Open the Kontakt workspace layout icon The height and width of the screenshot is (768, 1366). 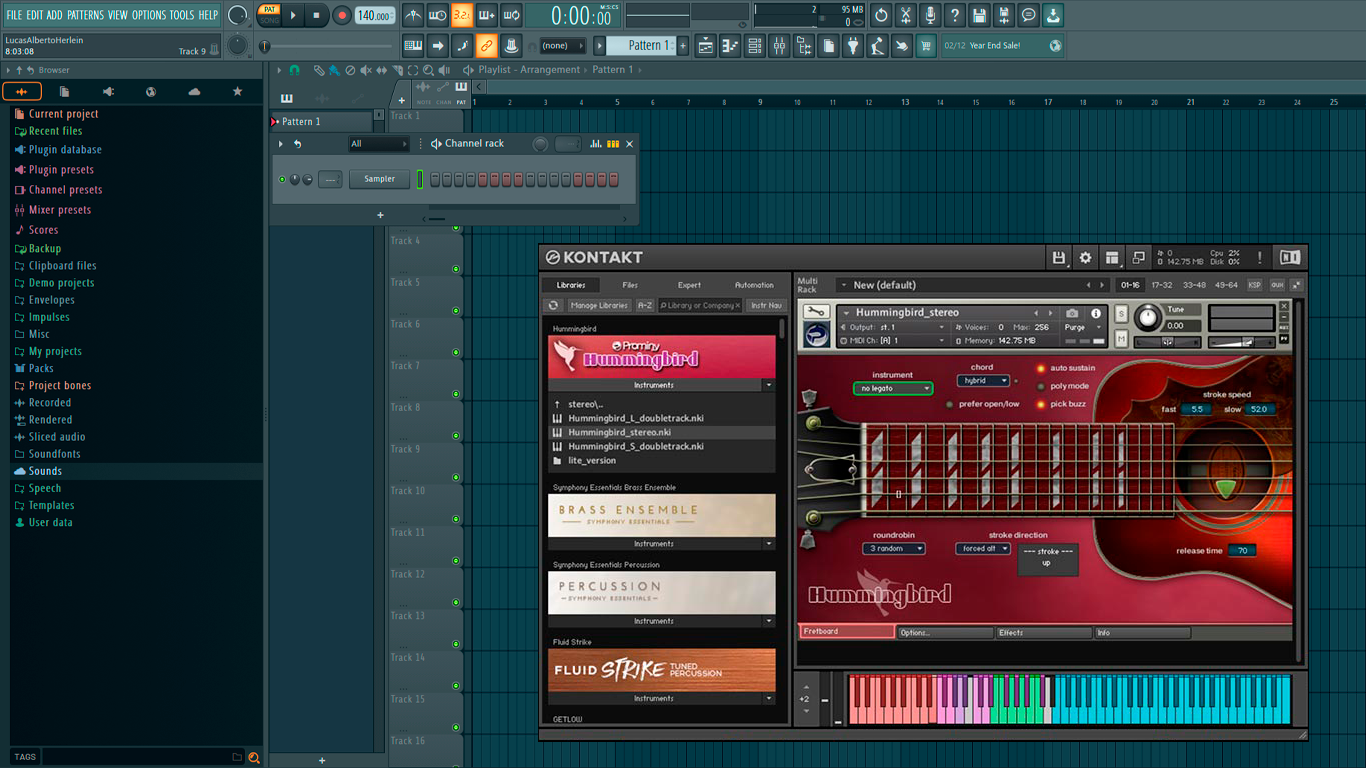[x=1112, y=258]
